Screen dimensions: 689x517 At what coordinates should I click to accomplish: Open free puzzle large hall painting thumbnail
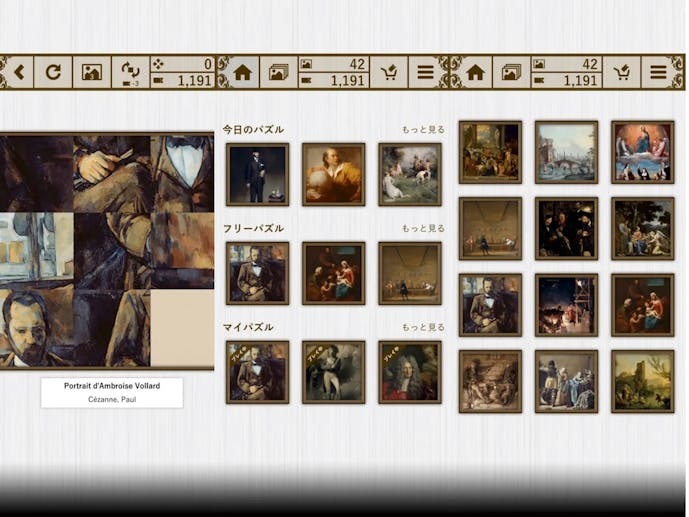point(410,273)
